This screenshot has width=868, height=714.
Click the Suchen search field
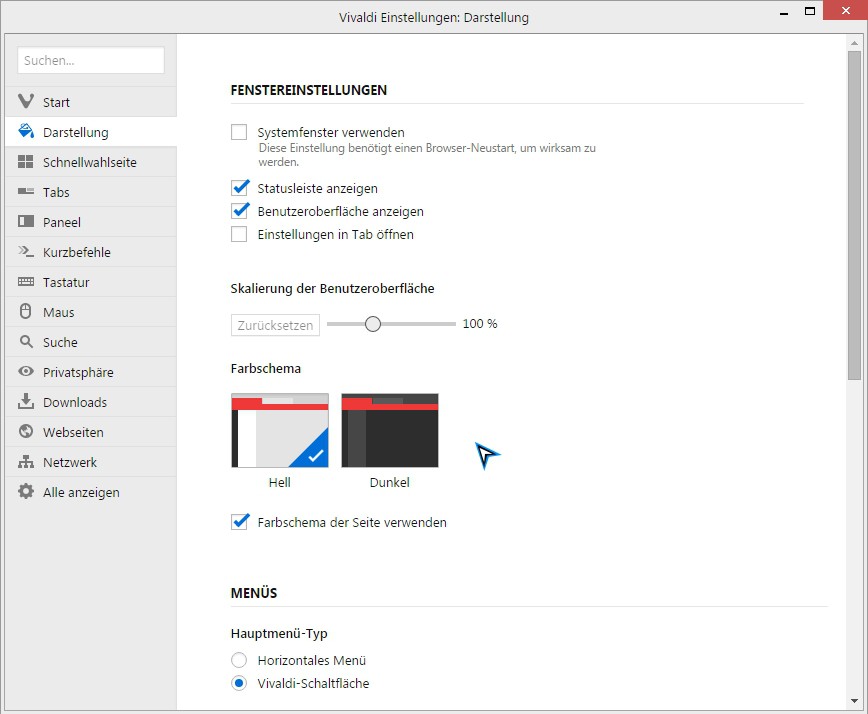[91, 61]
